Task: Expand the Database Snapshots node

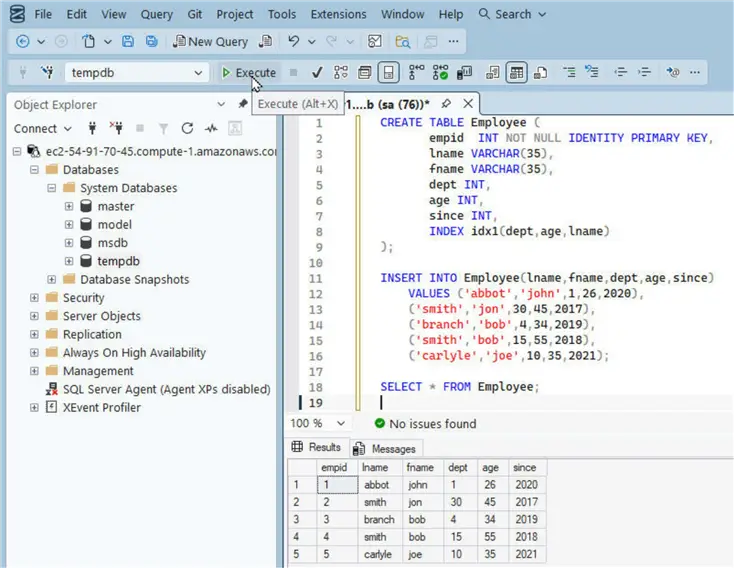Action: pos(51,280)
